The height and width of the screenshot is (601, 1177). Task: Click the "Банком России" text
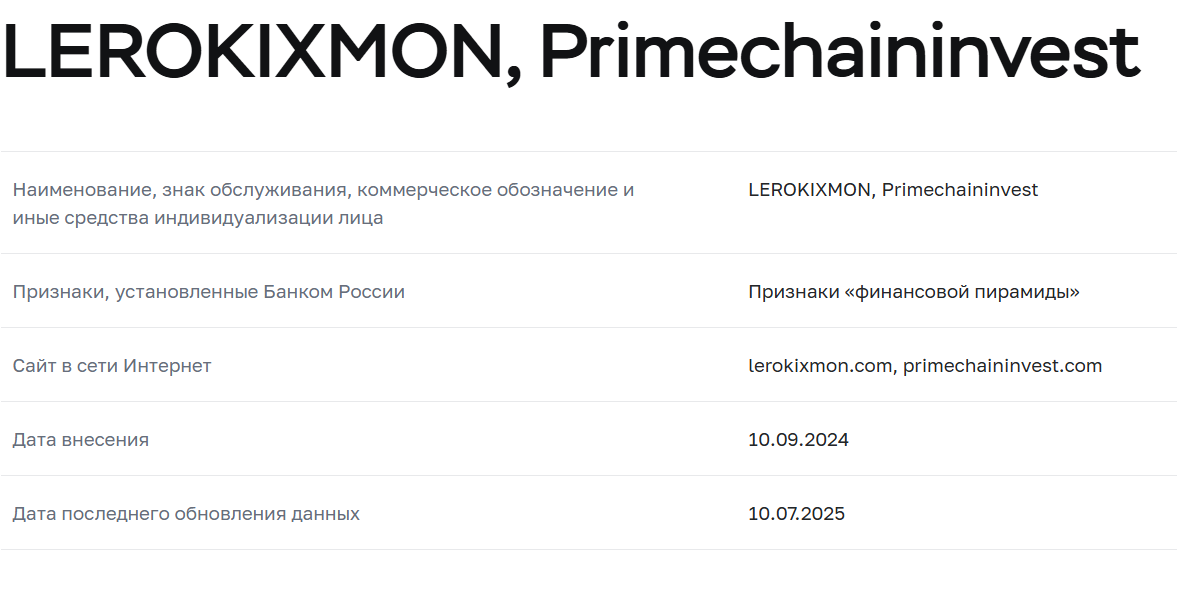pyautogui.click(x=334, y=292)
